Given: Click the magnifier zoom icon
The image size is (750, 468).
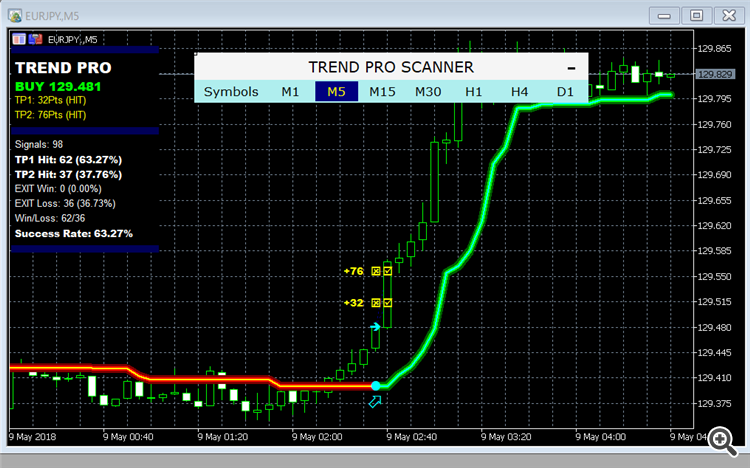Looking at the screenshot, I should (x=722, y=441).
